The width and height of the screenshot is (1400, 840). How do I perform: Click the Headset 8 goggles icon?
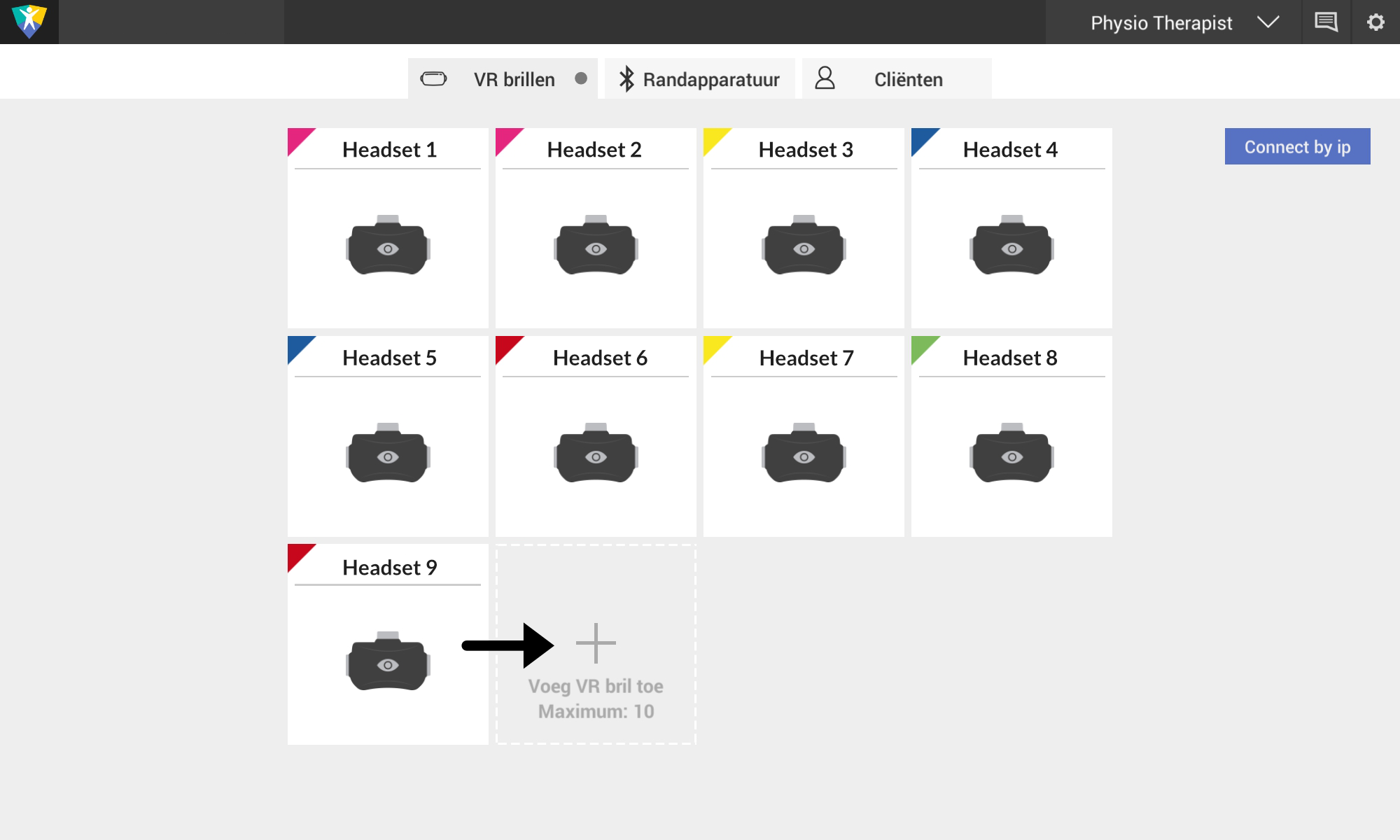pos(1011,454)
